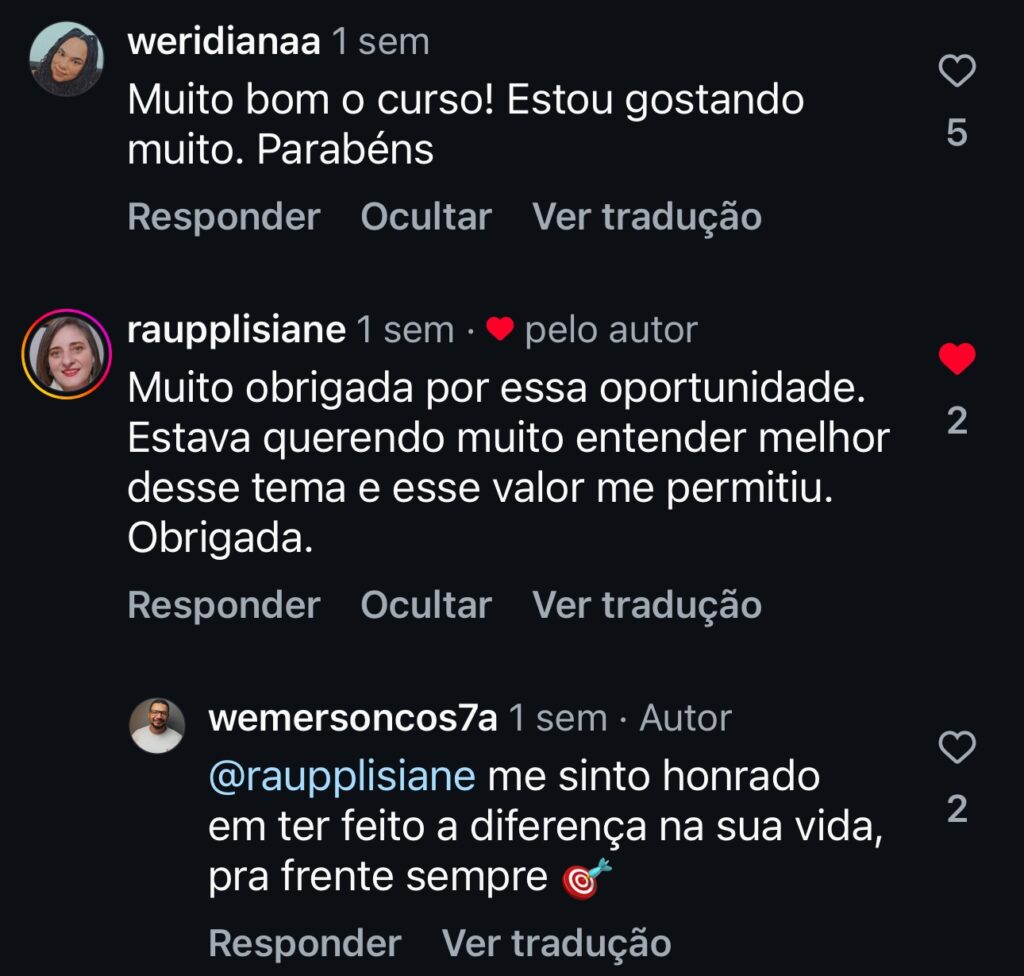
Task: Like weridianaa's comment with heart icon
Action: coord(957,71)
